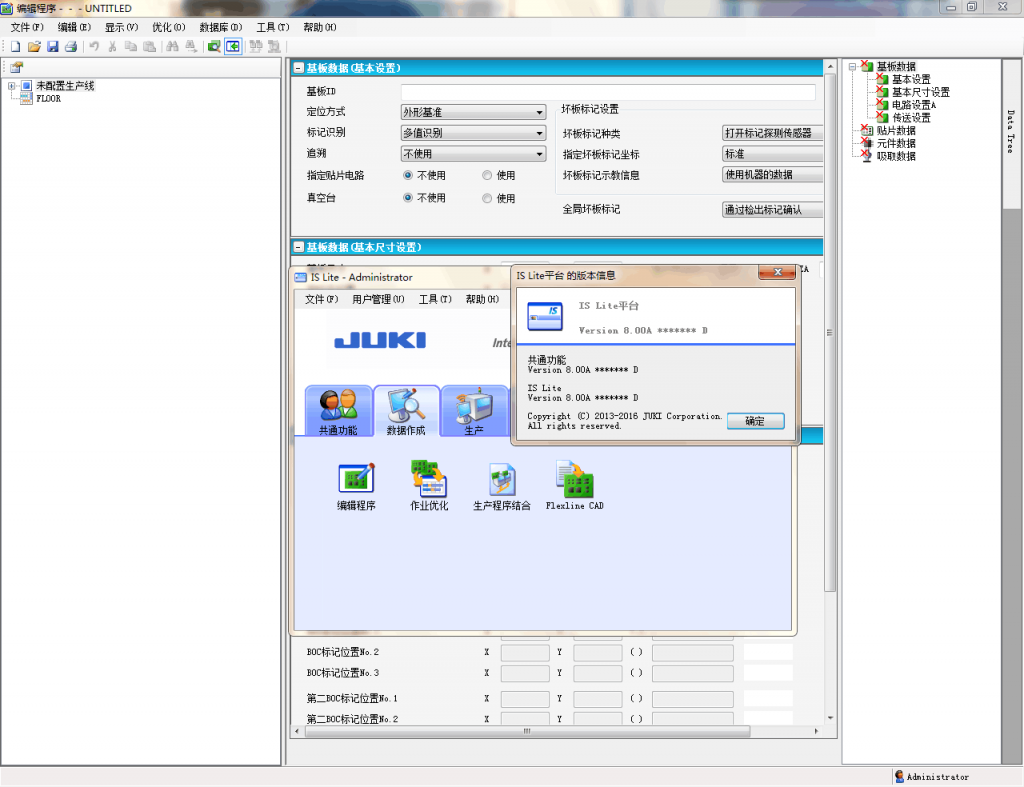Collapse 基板数据(基本设置) section header
Viewport: 1024px width, 787px height.
click(298, 68)
